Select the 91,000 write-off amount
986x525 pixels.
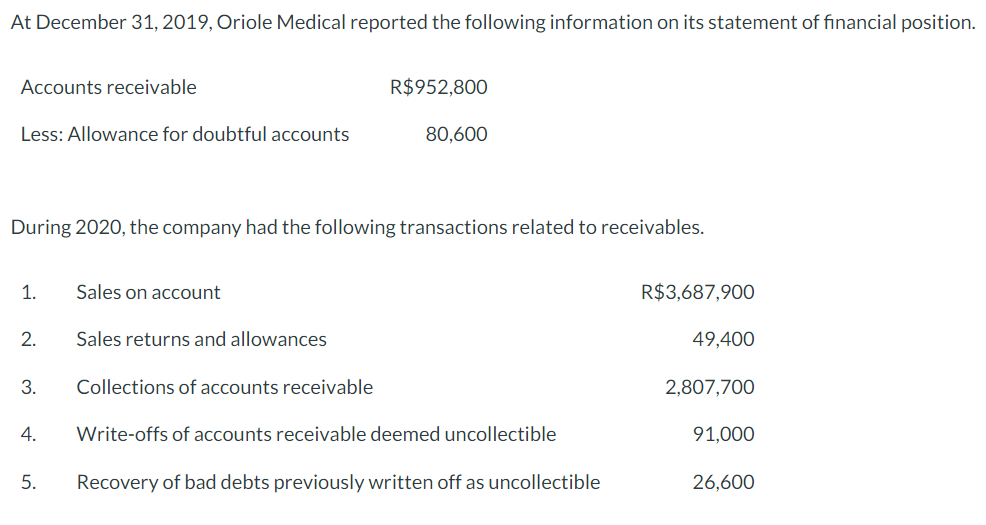pyautogui.click(x=723, y=434)
